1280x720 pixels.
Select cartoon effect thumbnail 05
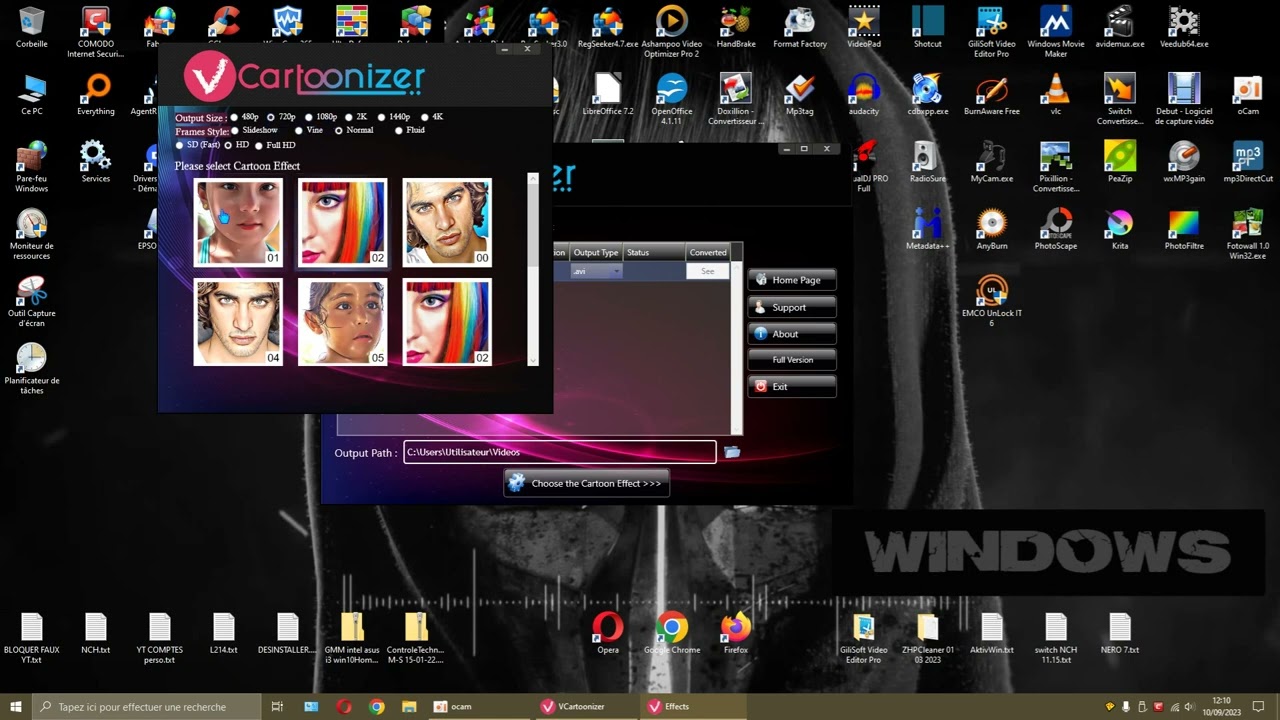tap(343, 322)
